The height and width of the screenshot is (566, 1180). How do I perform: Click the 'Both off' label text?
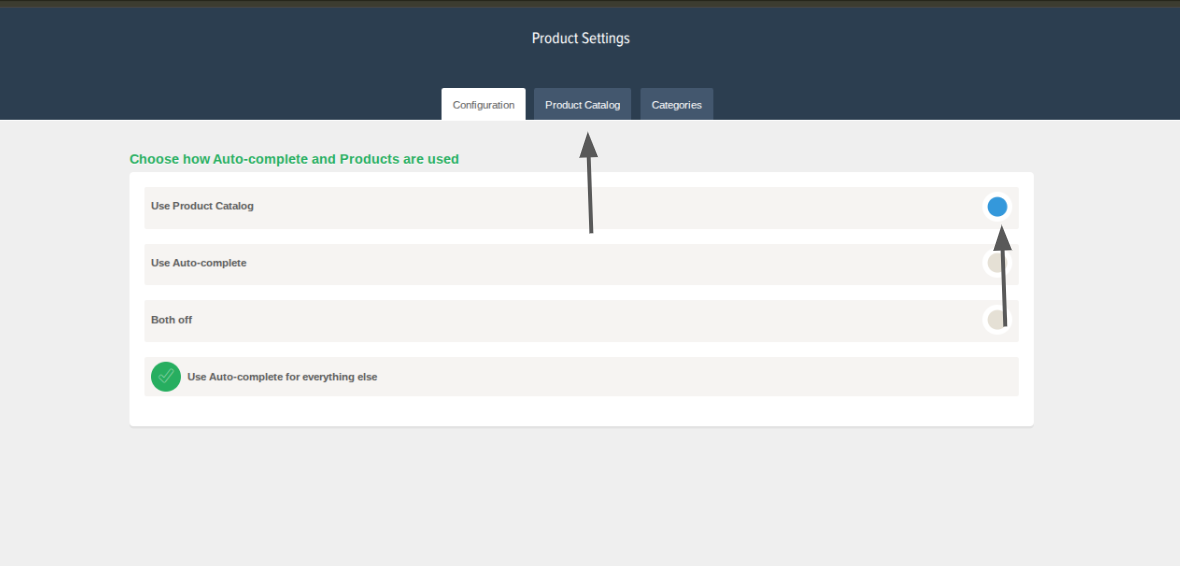point(172,320)
